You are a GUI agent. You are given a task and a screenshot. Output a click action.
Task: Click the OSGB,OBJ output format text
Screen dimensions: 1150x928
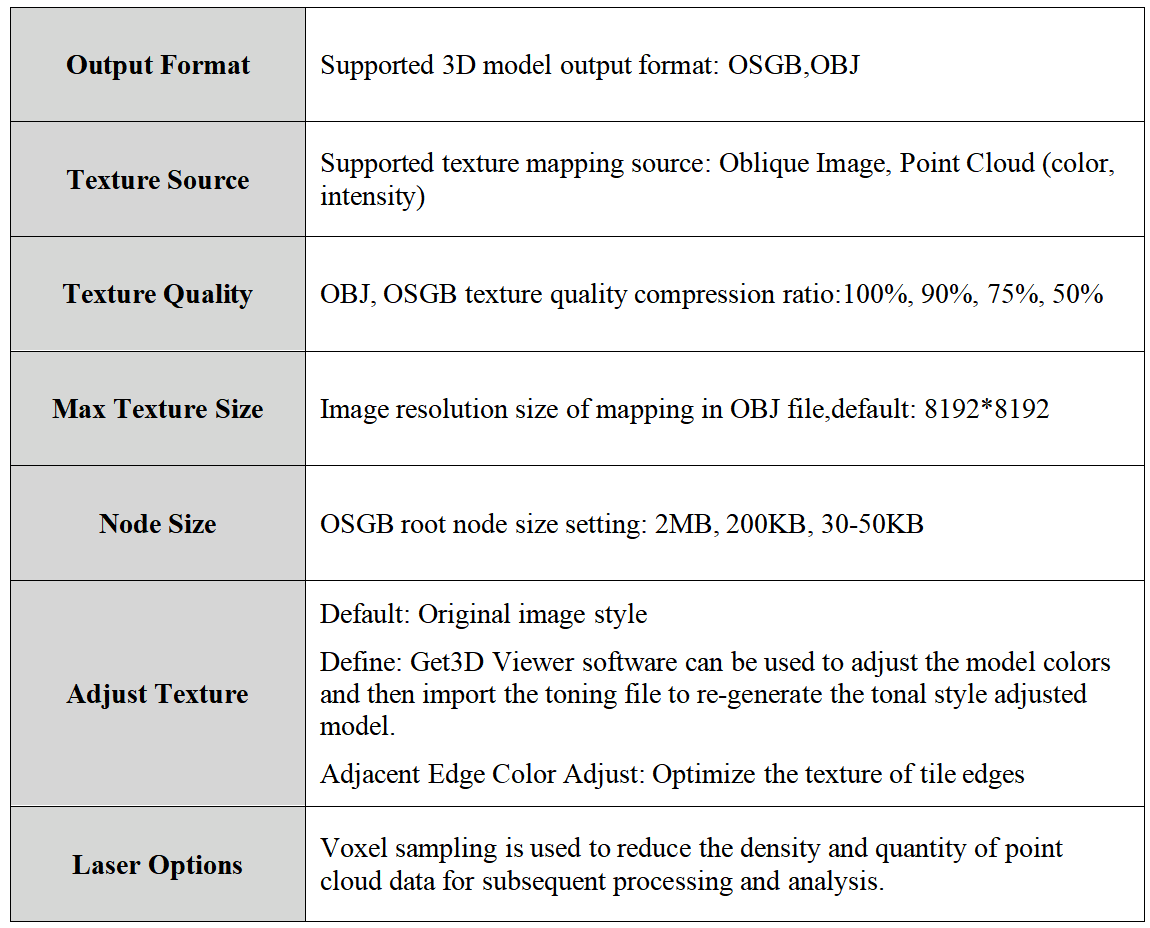(793, 65)
